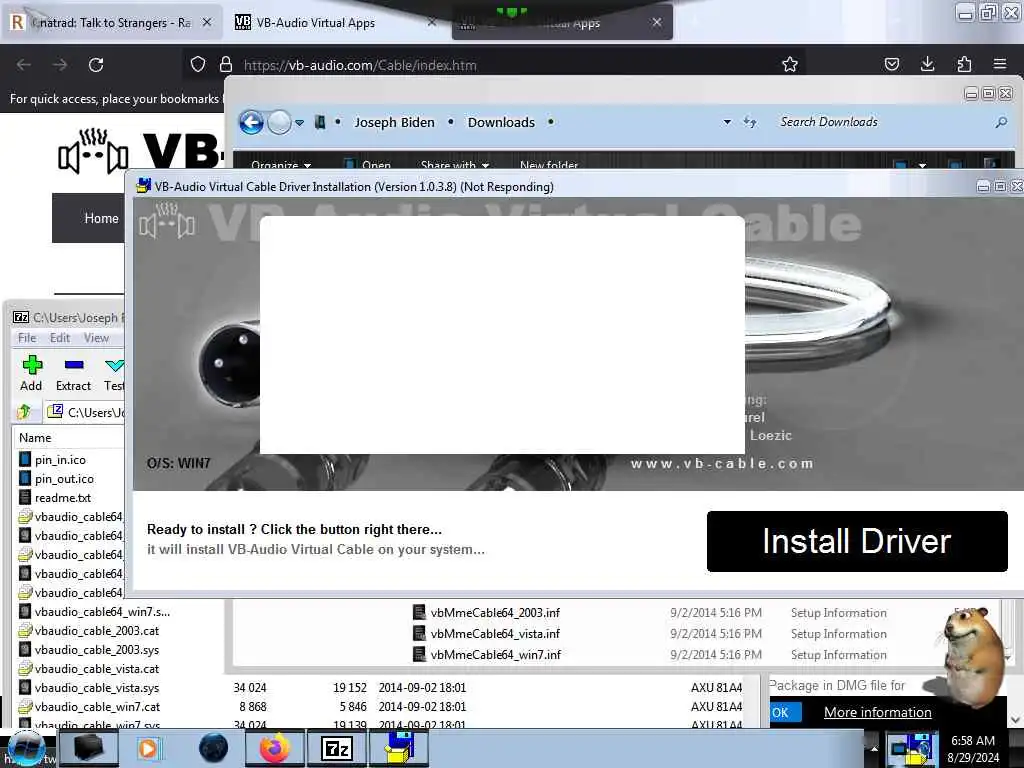Click the Install Driver button
The image size is (1024, 768).
857,541
